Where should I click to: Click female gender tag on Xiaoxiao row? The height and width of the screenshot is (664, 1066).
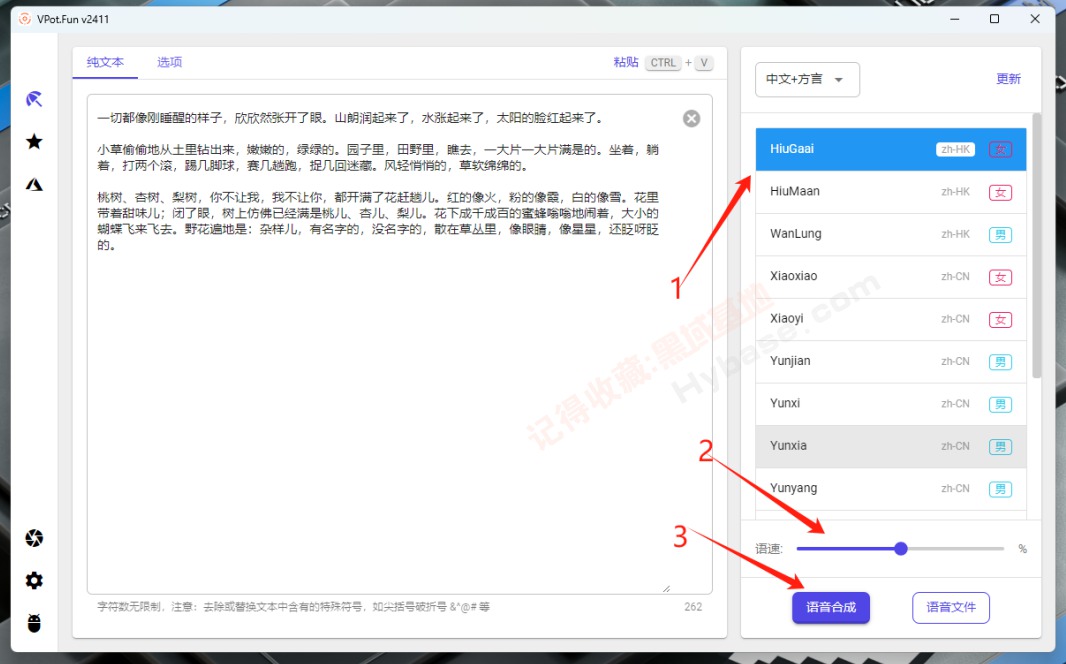pyautogui.click(x=1000, y=277)
